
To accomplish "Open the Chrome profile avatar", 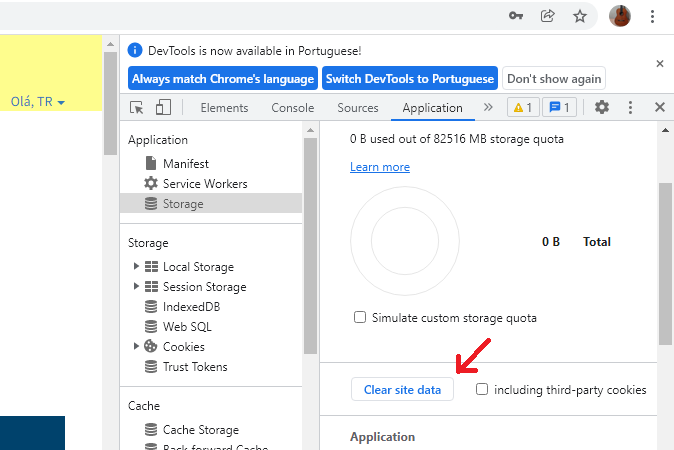I will pyautogui.click(x=620, y=16).
